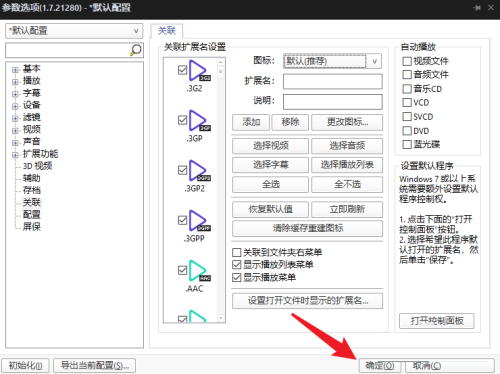Switch to the 关联 tab
This screenshot has height=374, width=500.
[167, 31]
